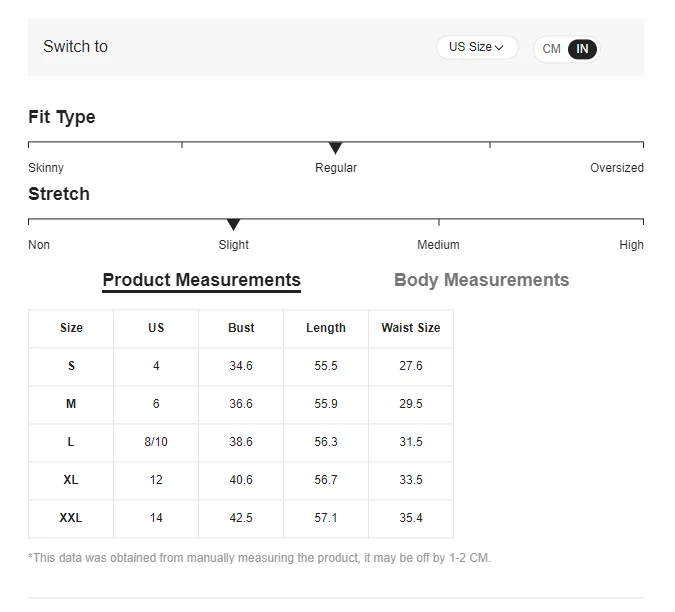Screen dimensions: 675x612
Task: Click the Length column header
Action: [x=326, y=328]
